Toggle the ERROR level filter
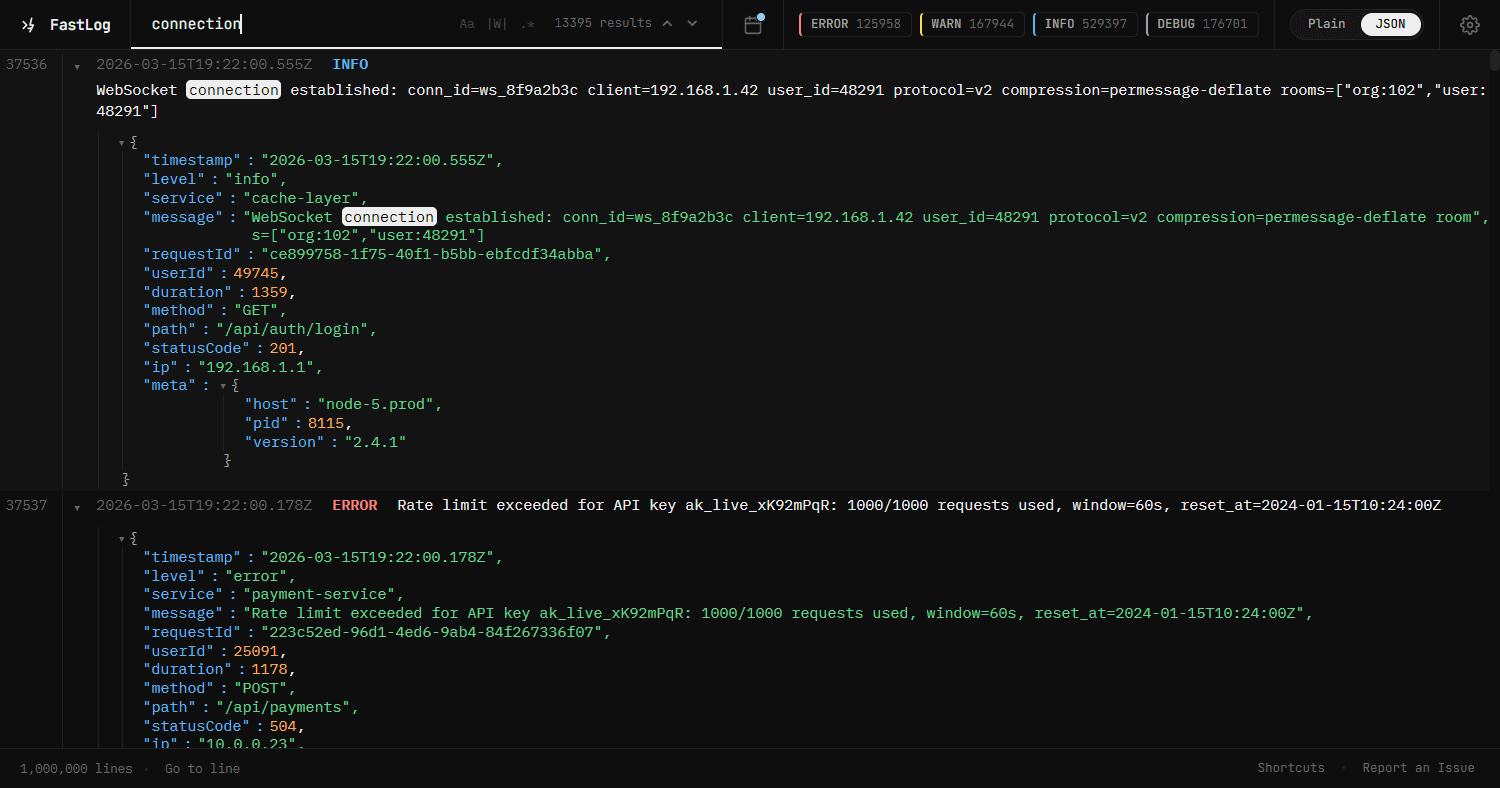The width and height of the screenshot is (1500, 788). coord(855,24)
